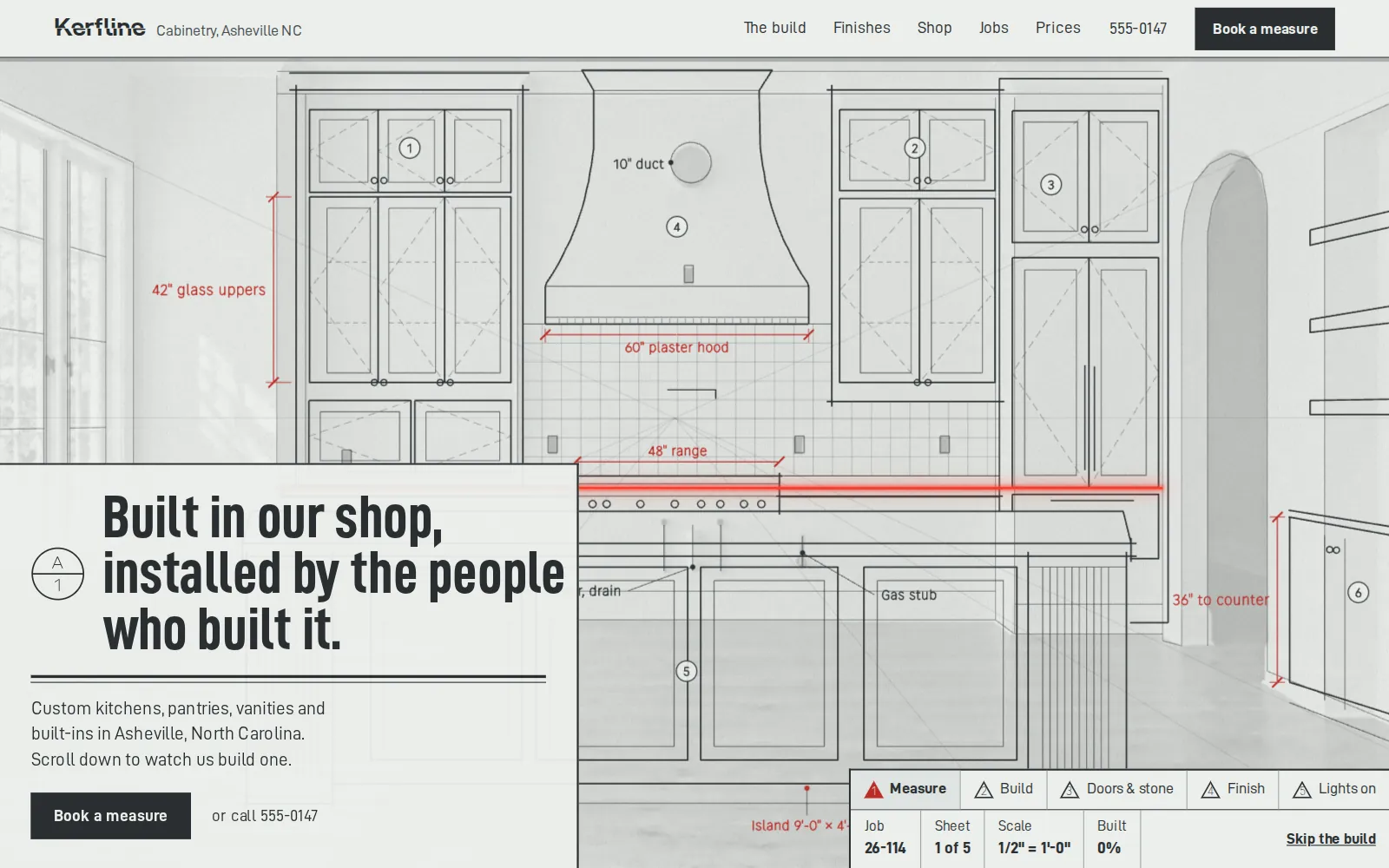Screen dimensions: 1389x868
Task: Click the 'Cabinetry, Asheville NC' tagline
Action: (229, 30)
